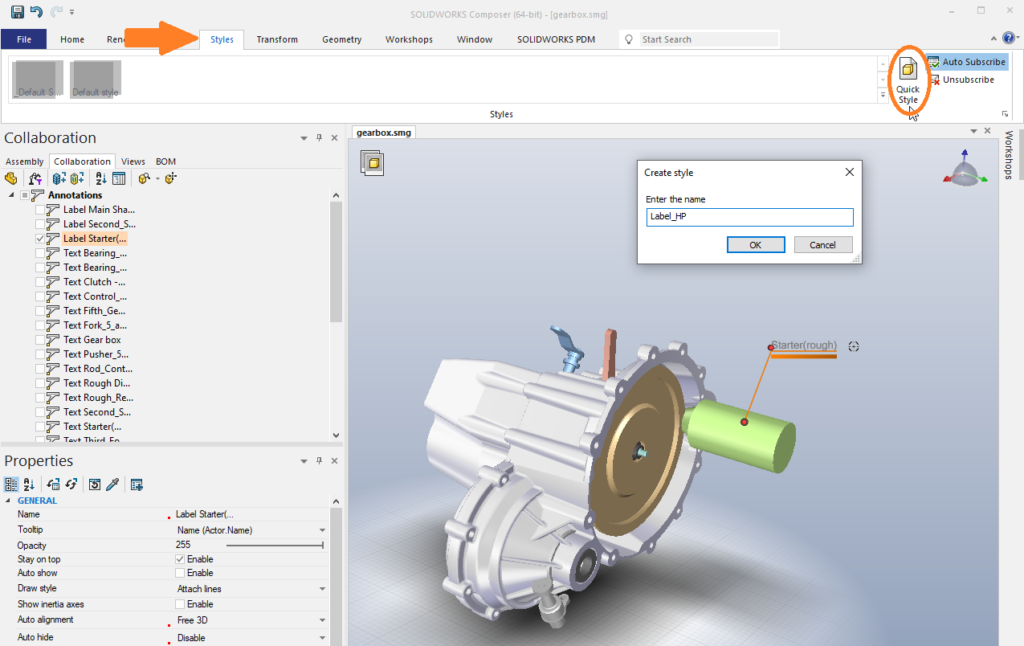The width and height of the screenshot is (1024, 646).
Task: Enable the Auto show checkbox
Action: [x=180, y=573]
